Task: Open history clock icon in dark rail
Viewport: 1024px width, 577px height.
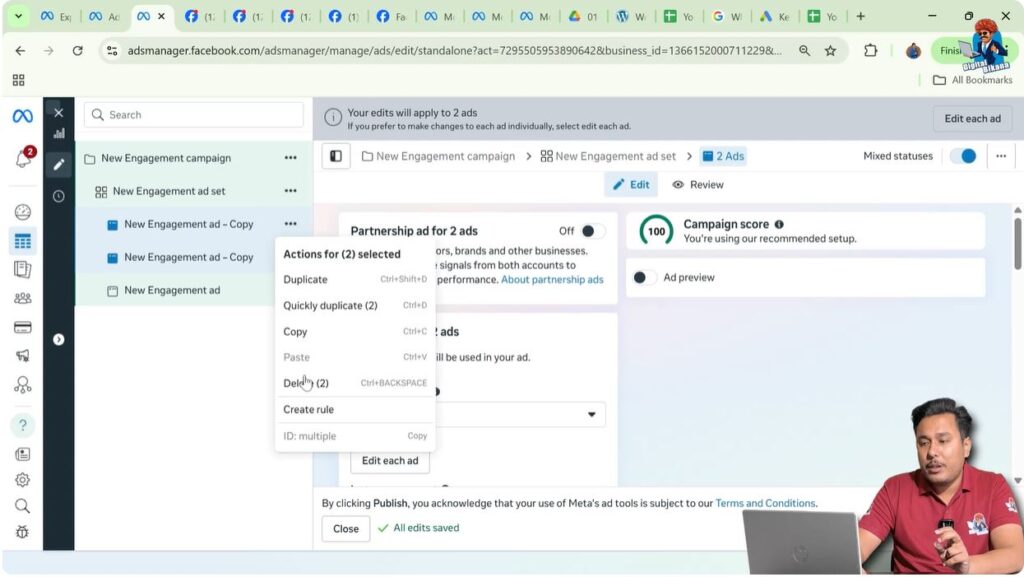Action: click(59, 196)
